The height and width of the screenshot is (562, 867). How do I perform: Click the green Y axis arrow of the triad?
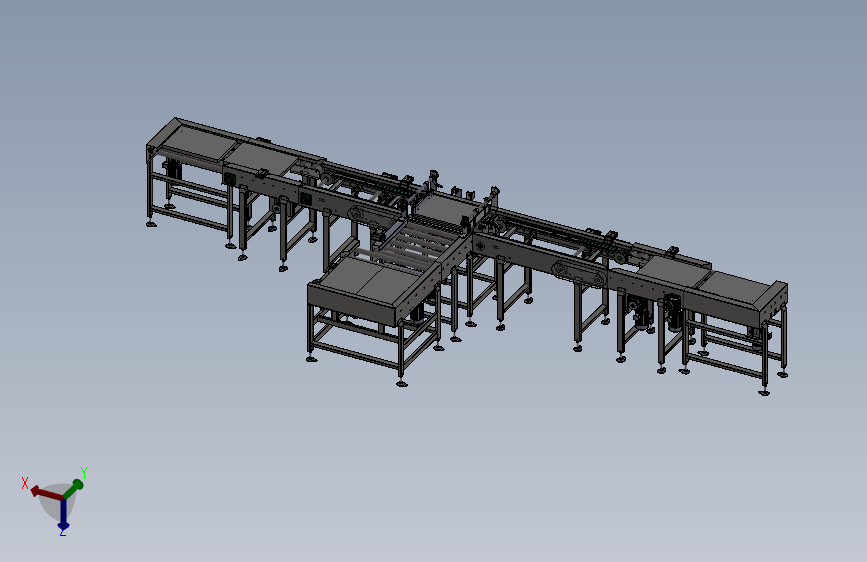point(73,489)
